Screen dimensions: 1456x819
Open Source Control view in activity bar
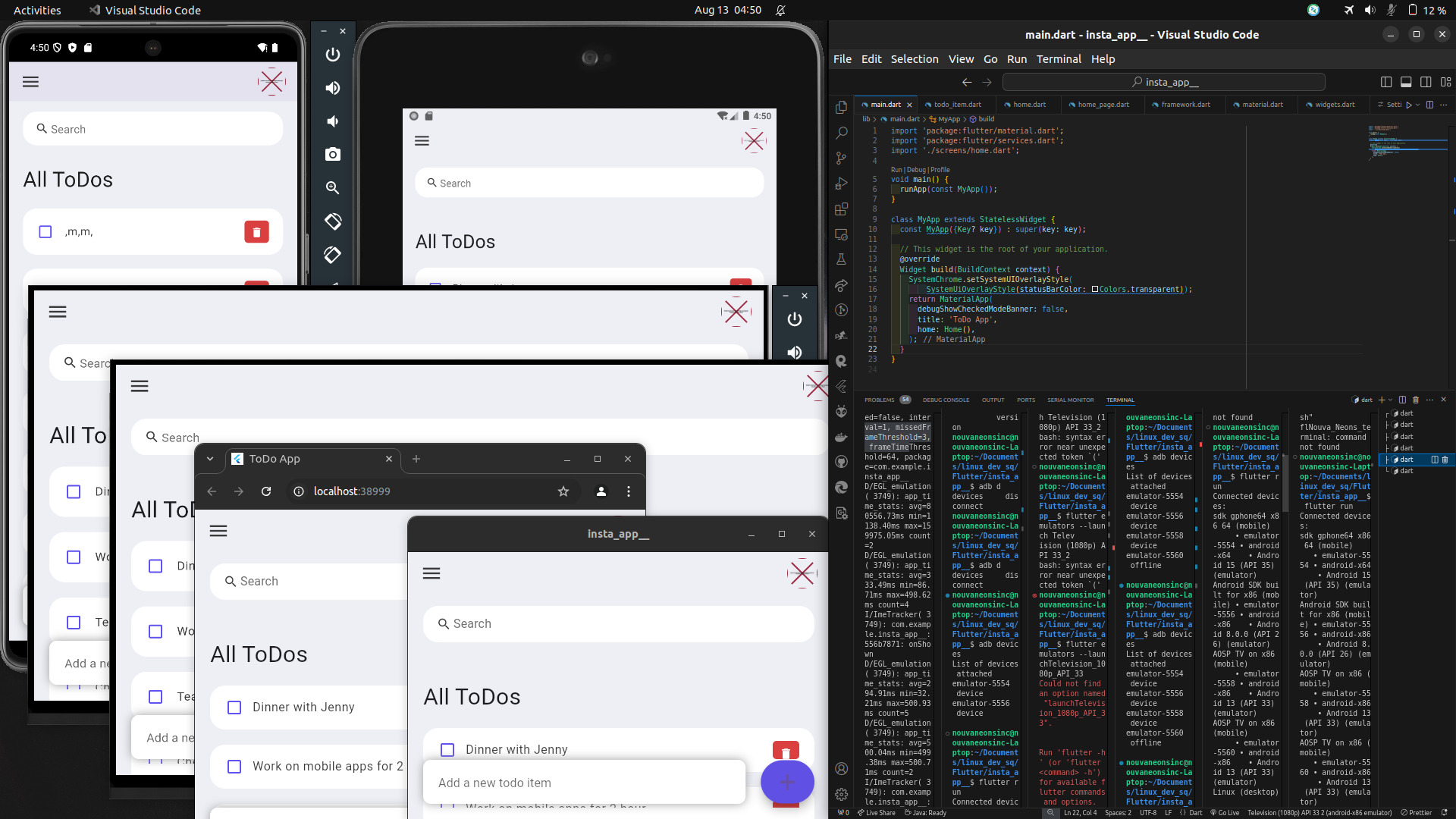(x=841, y=158)
